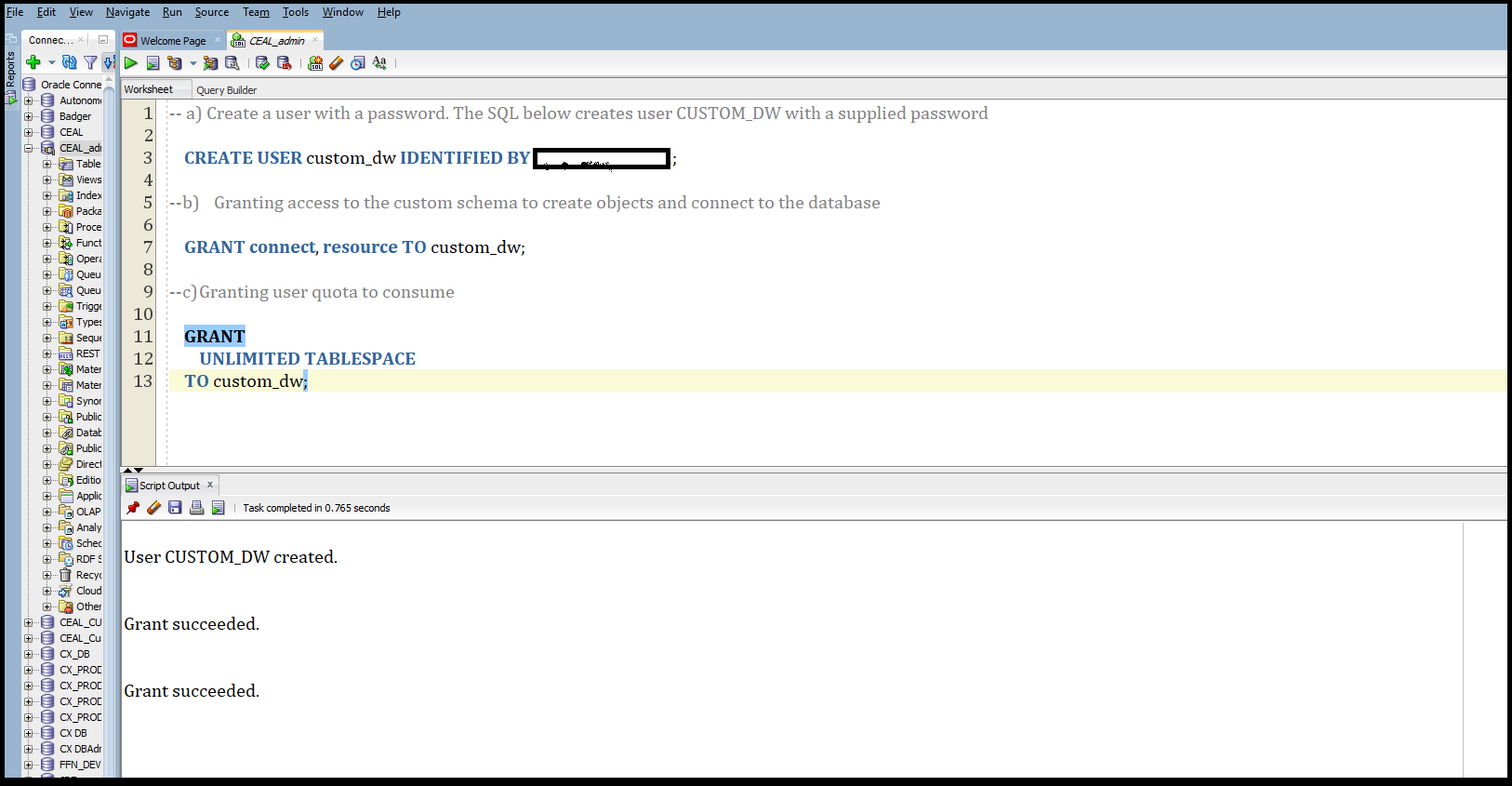
Task: Expand the Packages folder node
Action: (x=47, y=211)
